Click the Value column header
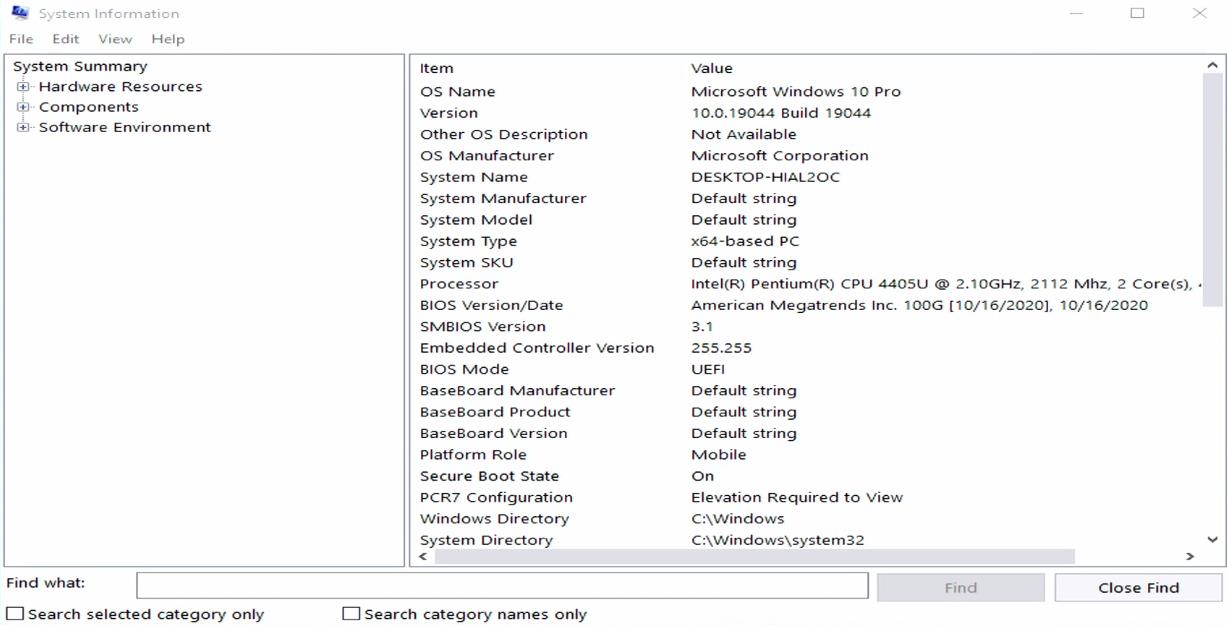This screenshot has height=625, width=1227. click(x=712, y=69)
